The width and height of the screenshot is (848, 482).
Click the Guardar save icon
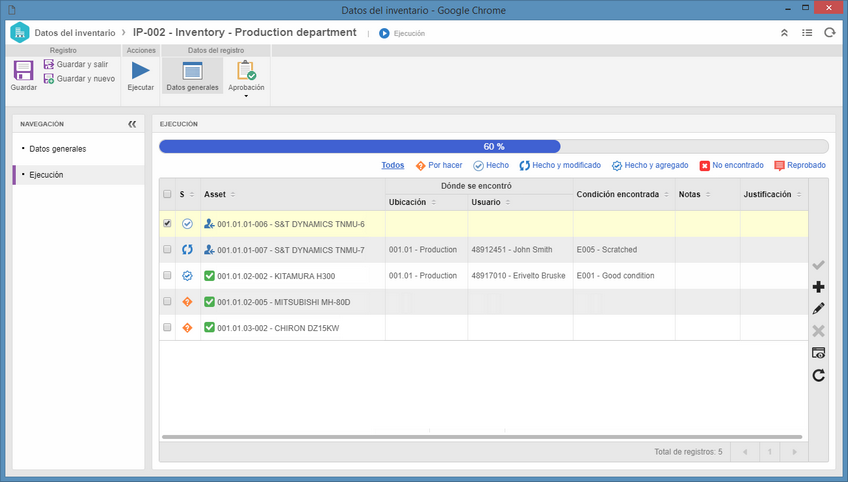coord(23,71)
